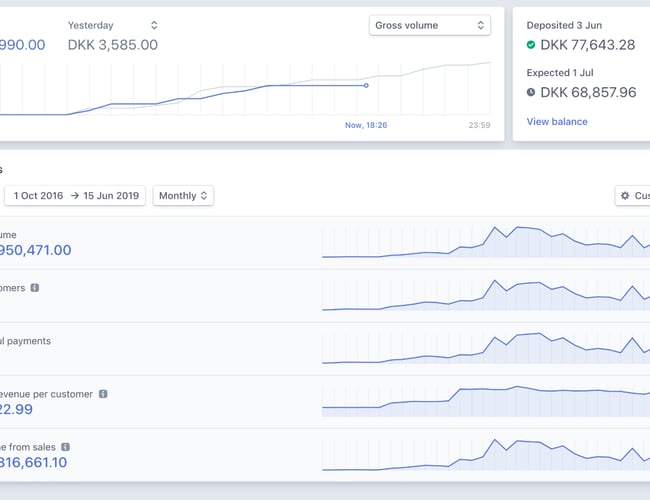Click the info icon beside revenue from sales

click(x=65, y=447)
